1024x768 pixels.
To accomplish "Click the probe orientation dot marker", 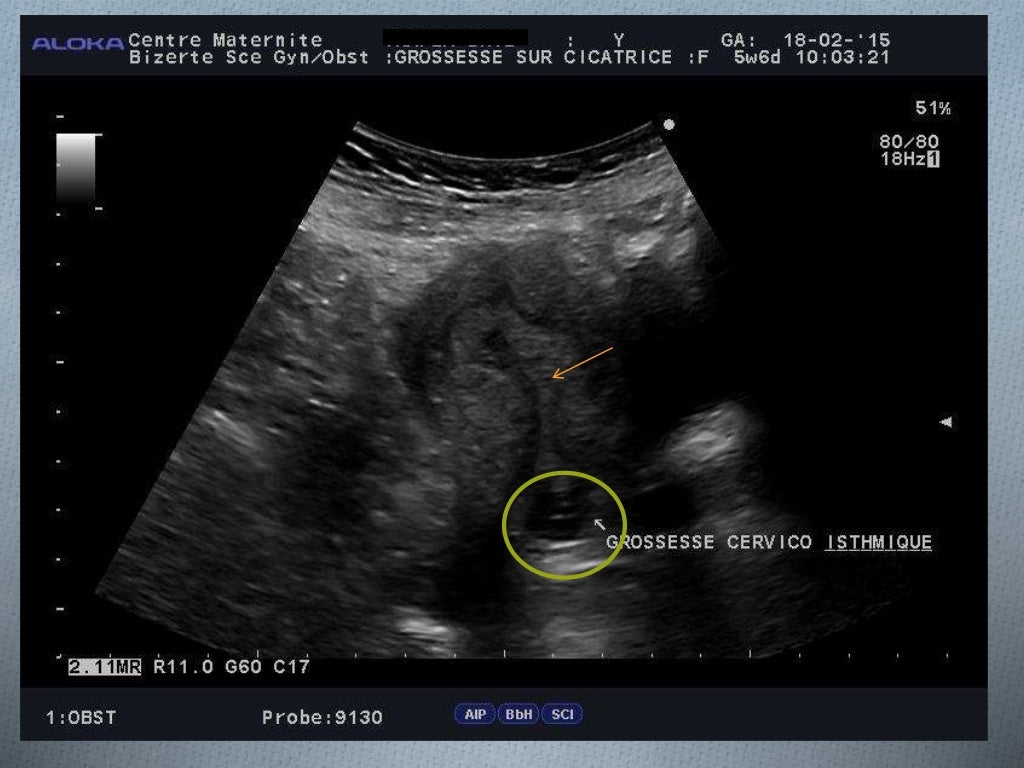I will (x=669, y=124).
